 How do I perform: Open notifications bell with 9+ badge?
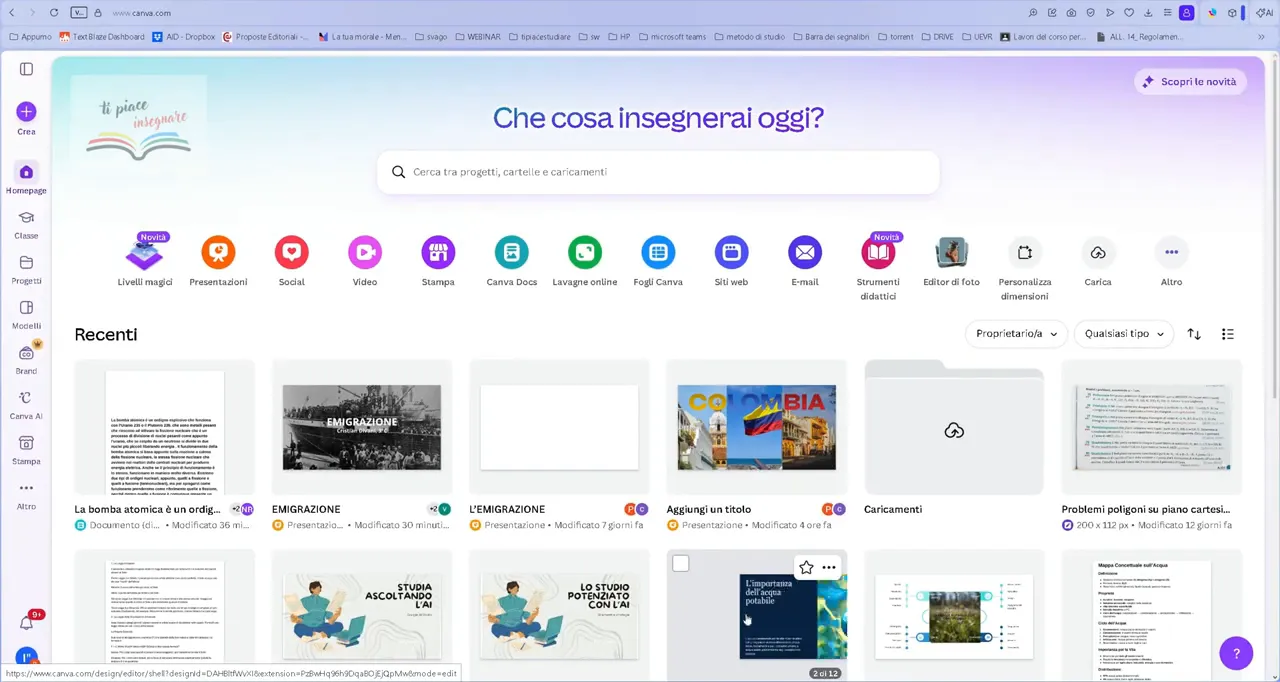pos(26,623)
